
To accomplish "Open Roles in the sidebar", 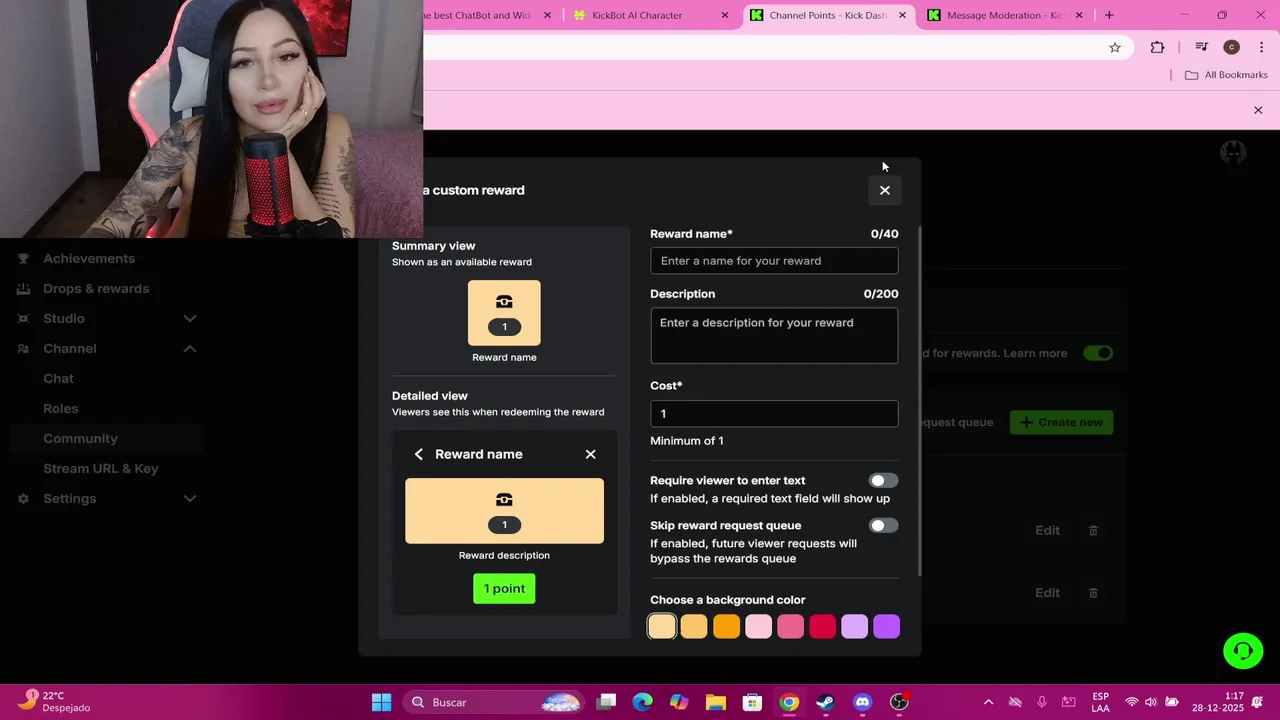I will [60, 408].
